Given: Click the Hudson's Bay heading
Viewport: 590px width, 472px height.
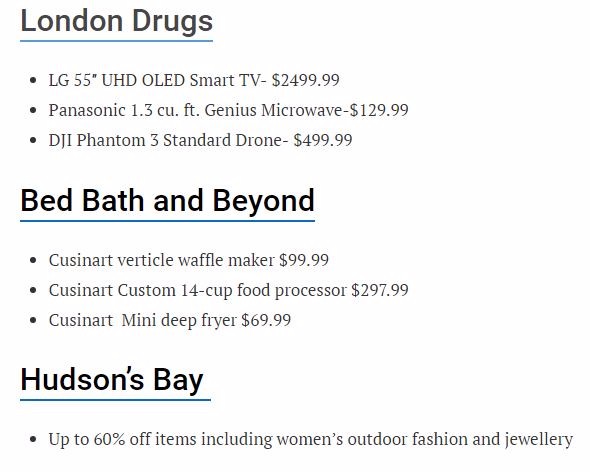Looking at the screenshot, I should 112,380.
